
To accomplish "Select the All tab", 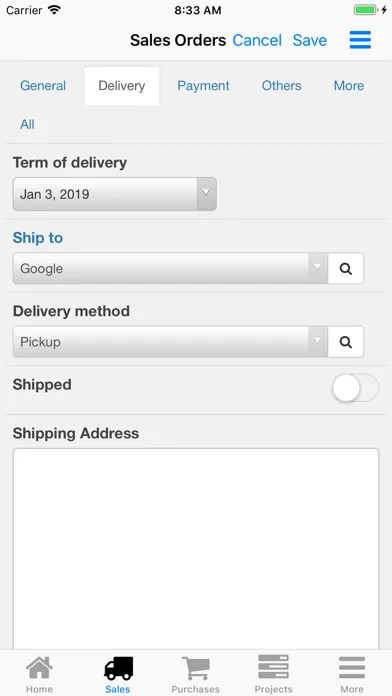I will point(27,124).
